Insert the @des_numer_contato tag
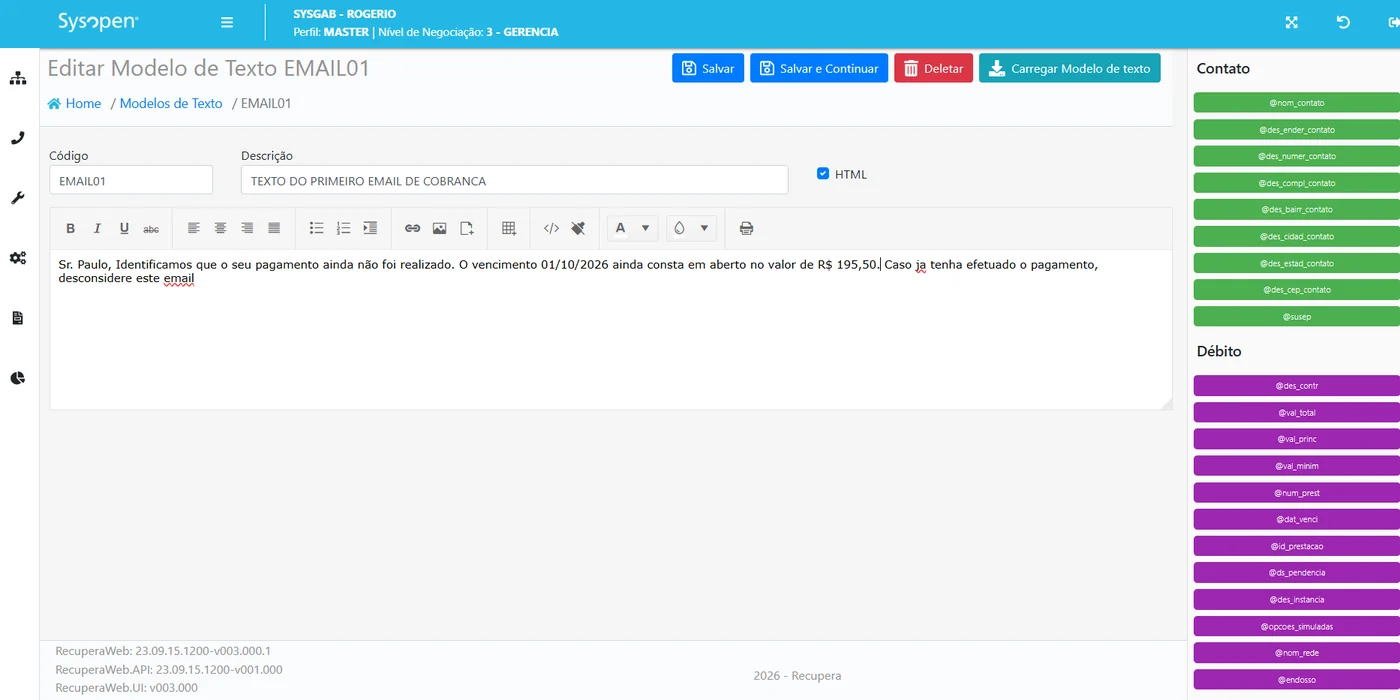The width and height of the screenshot is (1400, 700). (1296, 156)
